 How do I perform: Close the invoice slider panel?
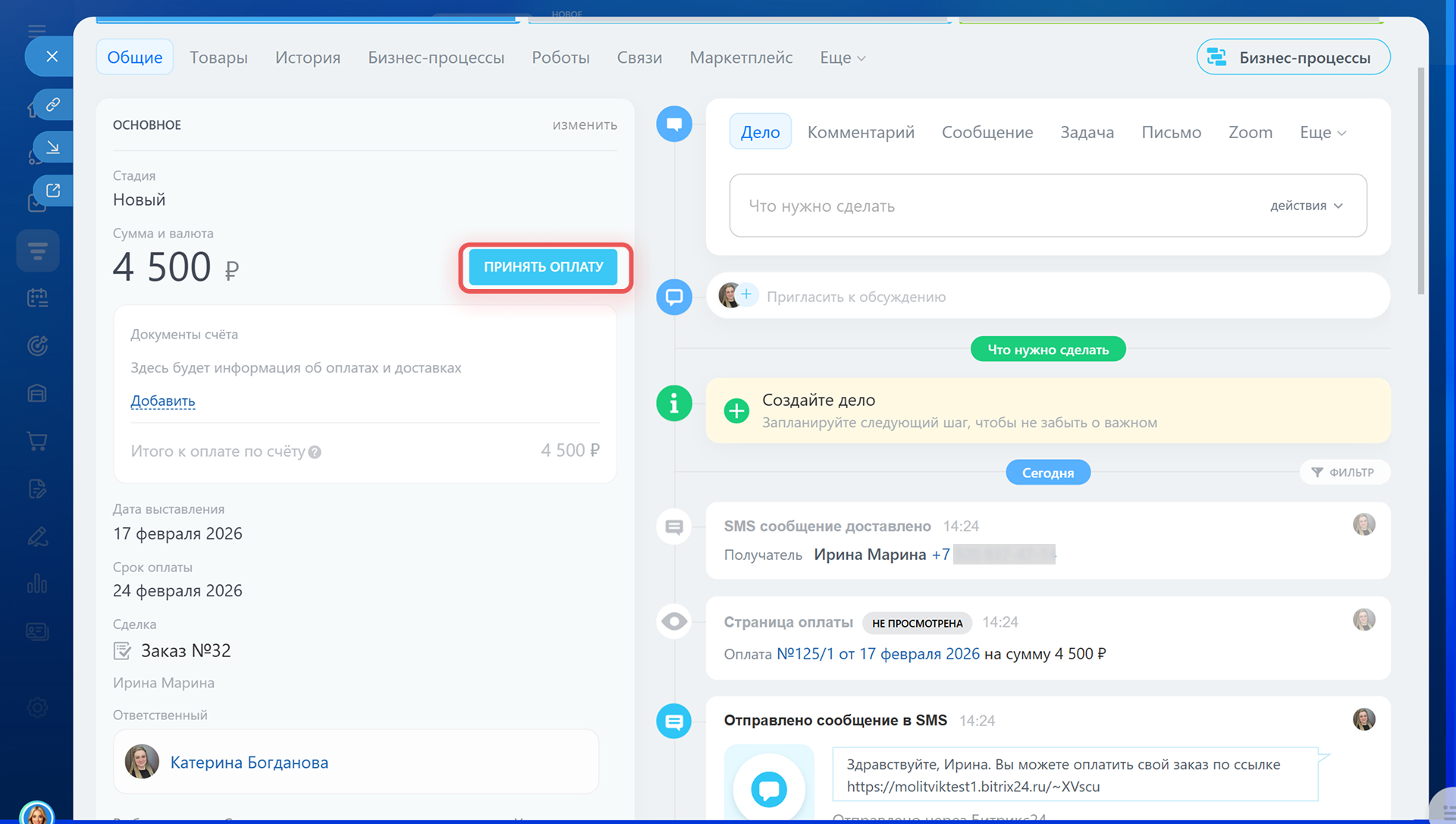pos(52,56)
